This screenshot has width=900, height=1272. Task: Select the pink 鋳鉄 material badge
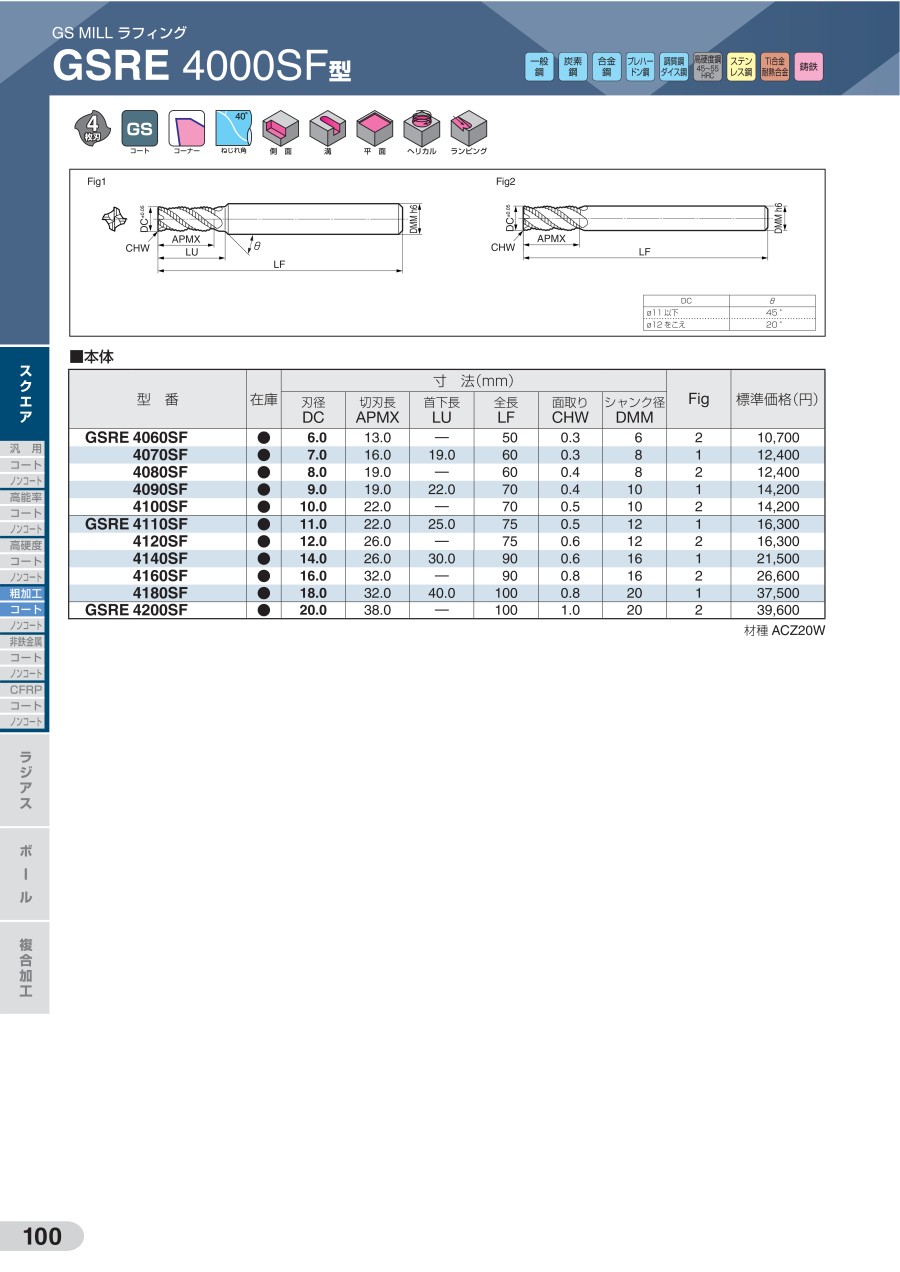tap(809, 67)
